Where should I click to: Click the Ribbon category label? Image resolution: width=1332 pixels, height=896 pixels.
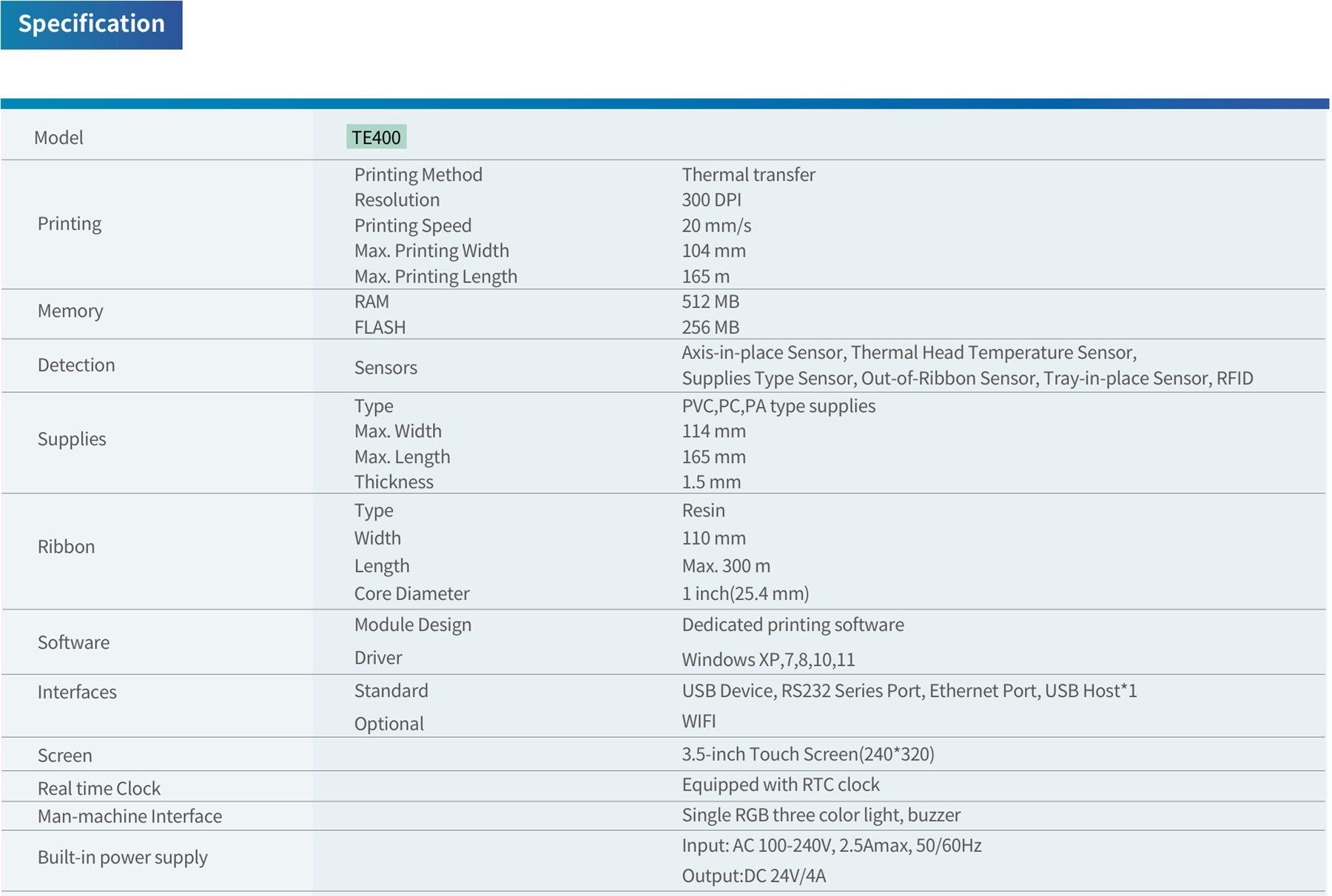(x=66, y=547)
